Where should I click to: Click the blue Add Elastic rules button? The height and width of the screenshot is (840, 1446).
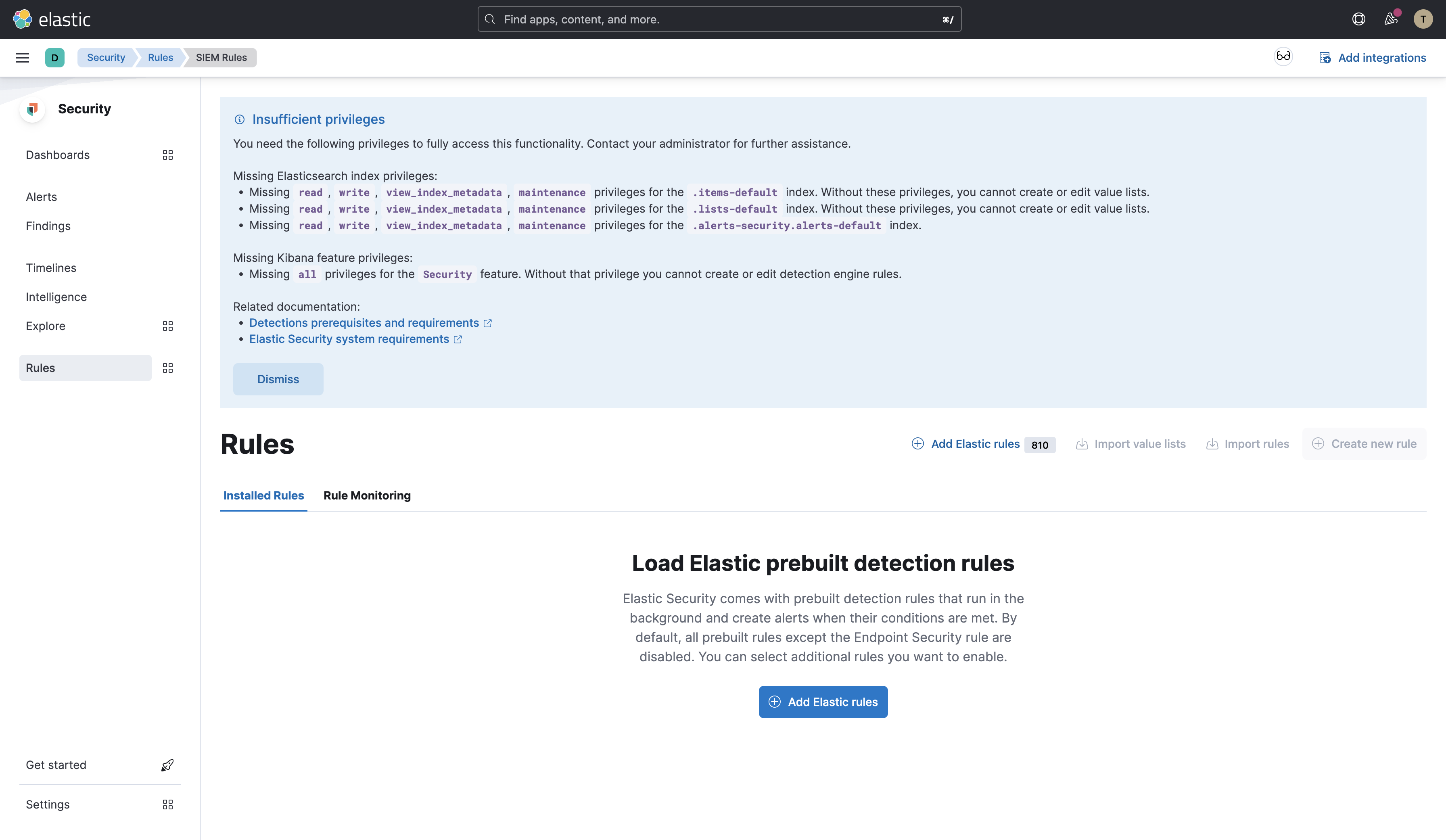(x=823, y=702)
